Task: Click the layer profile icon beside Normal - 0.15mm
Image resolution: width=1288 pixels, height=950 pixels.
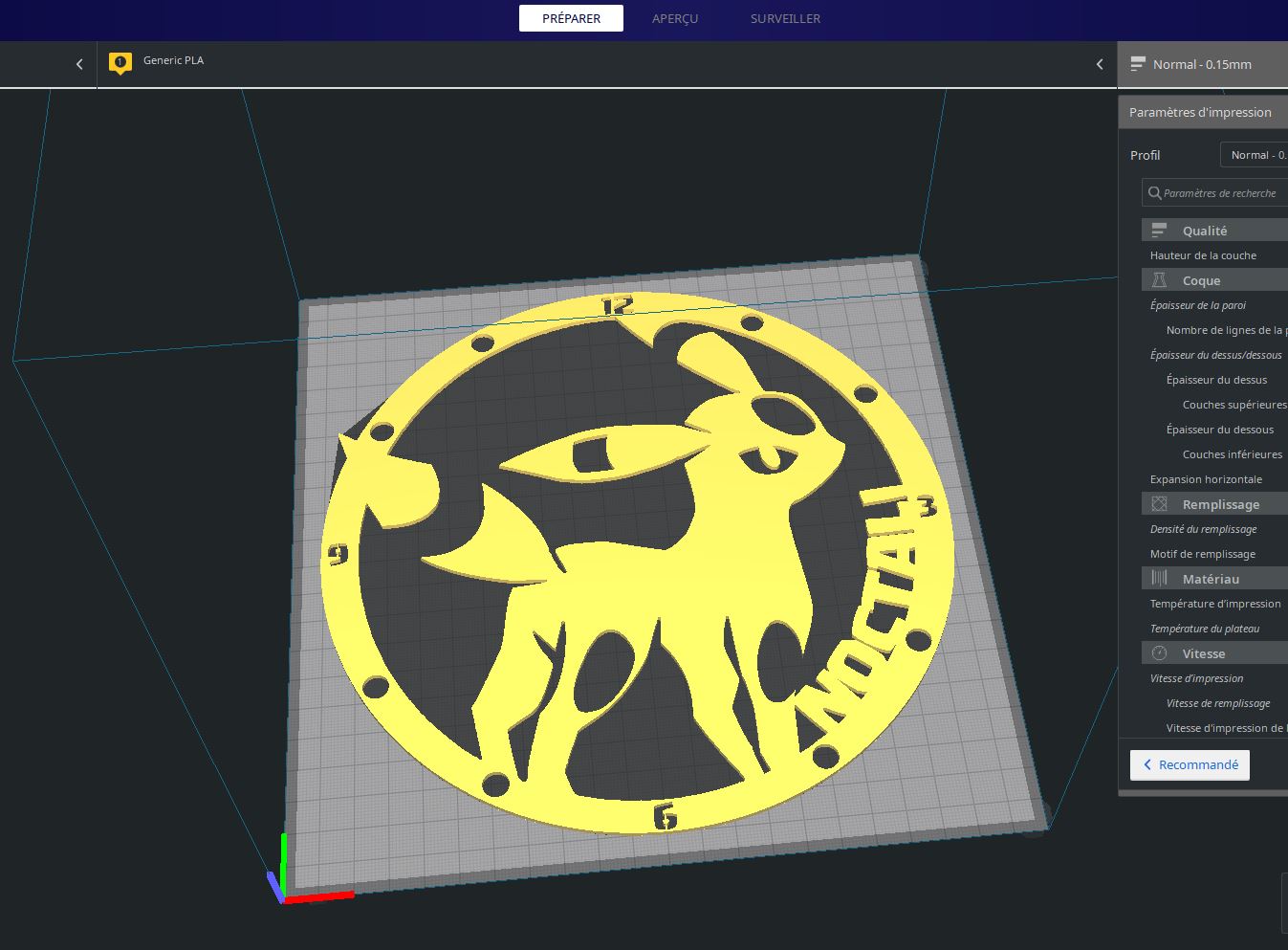Action: [x=1137, y=64]
